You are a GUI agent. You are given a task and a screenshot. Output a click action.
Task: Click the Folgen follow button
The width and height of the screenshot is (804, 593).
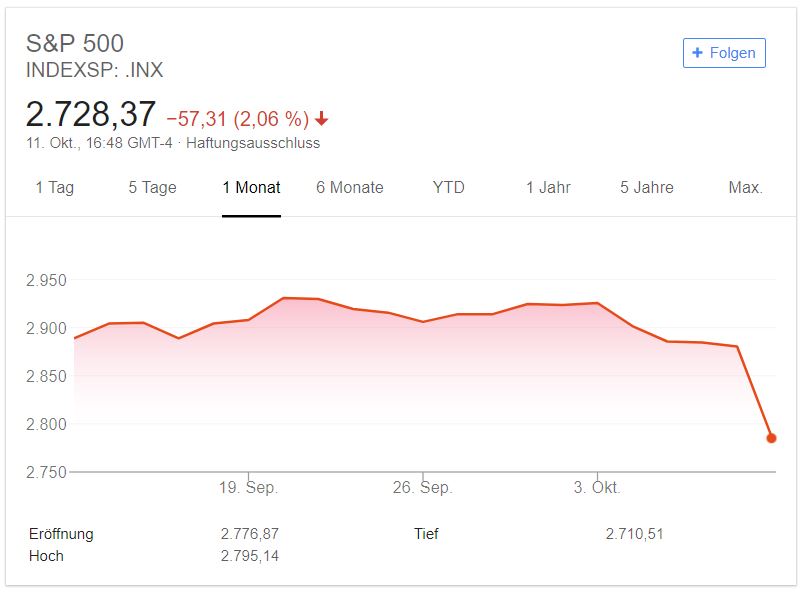pyautogui.click(x=724, y=53)
